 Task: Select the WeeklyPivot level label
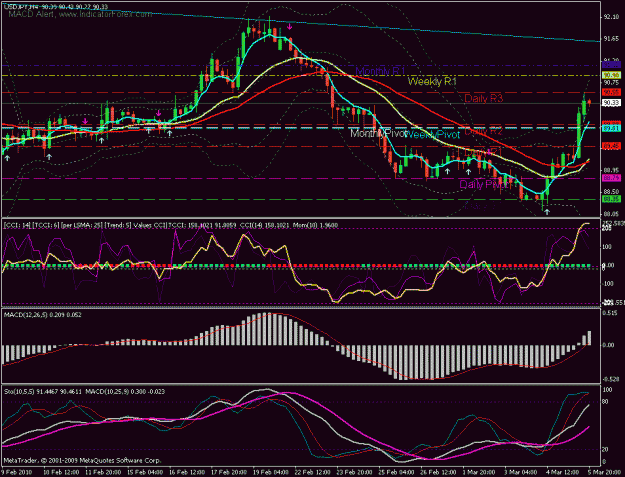pyautogui.click(x=433, y=135)
